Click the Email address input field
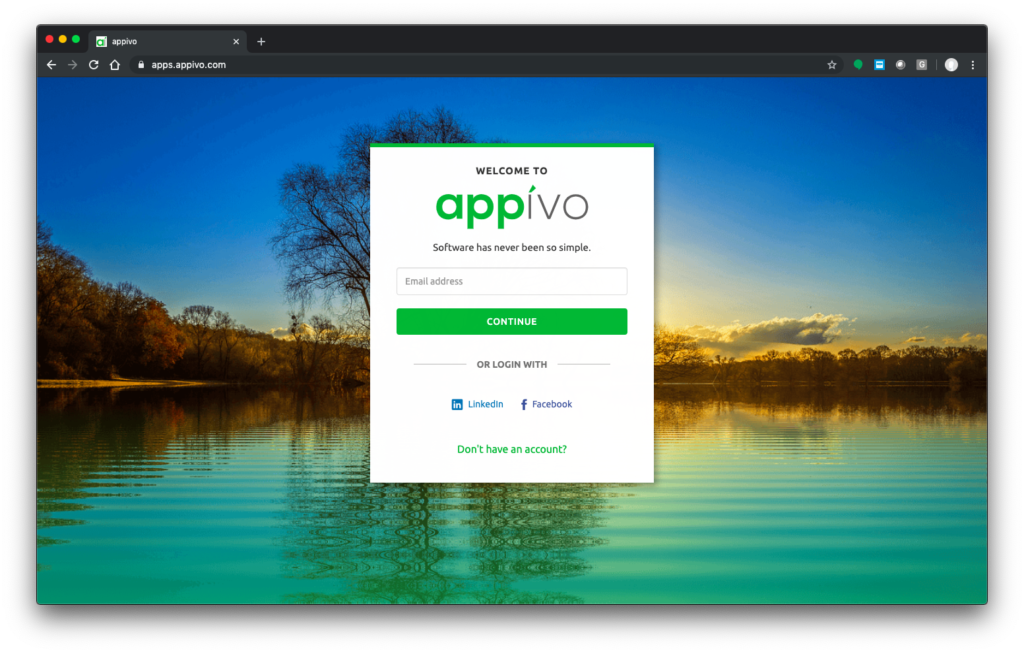The height and width of the screenshot is (653, 1024). coord(511,281)
